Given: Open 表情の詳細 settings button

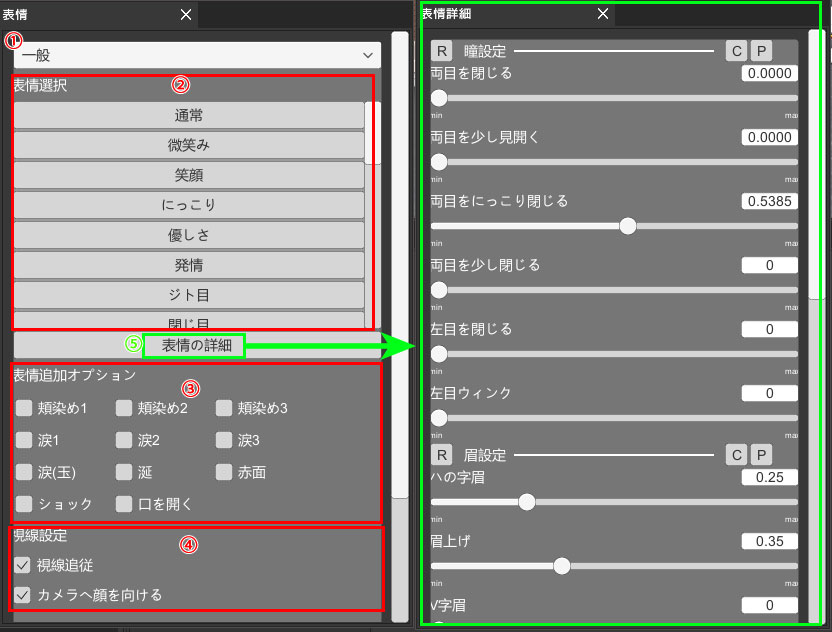Looking at the screenshot, I should click(x=196, y=346).
